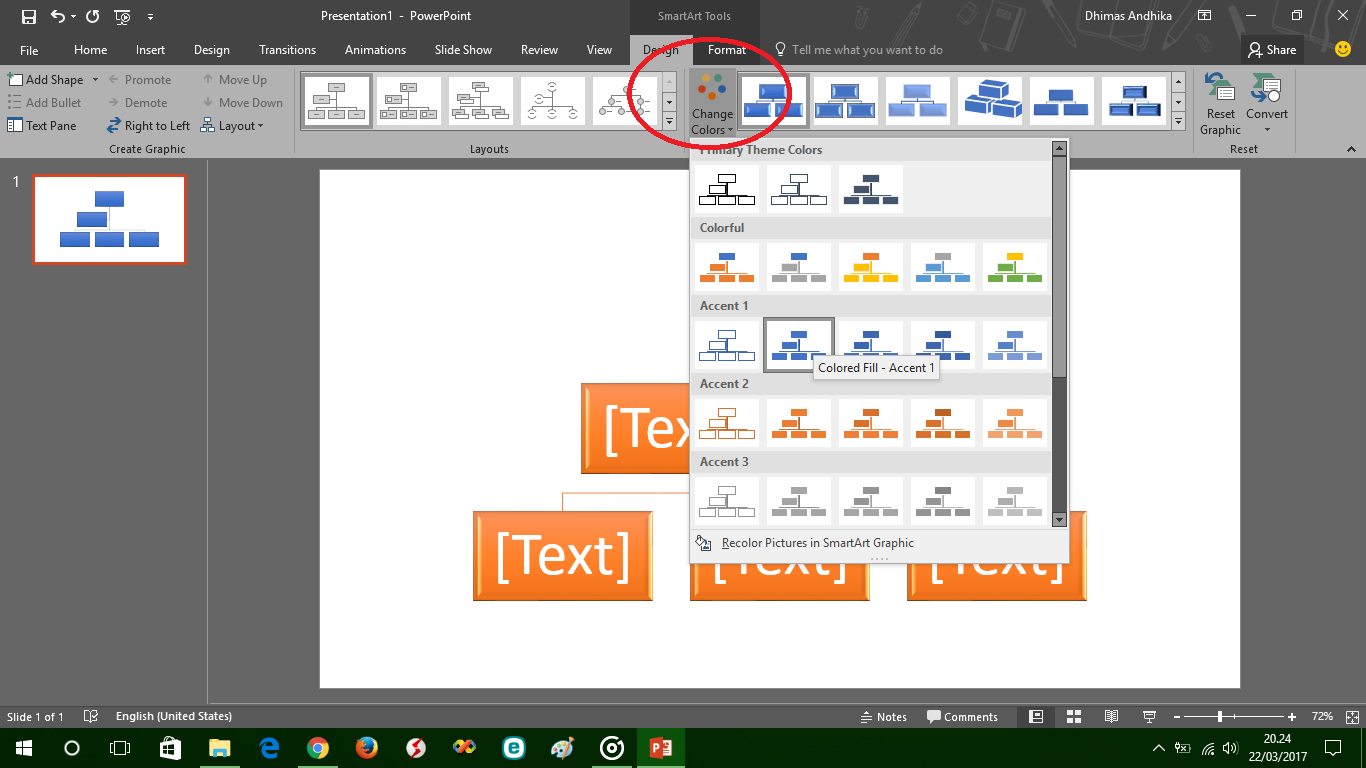1366x768 pixels.
Task: Open the Transitions tab
Action: click(287, 50)
